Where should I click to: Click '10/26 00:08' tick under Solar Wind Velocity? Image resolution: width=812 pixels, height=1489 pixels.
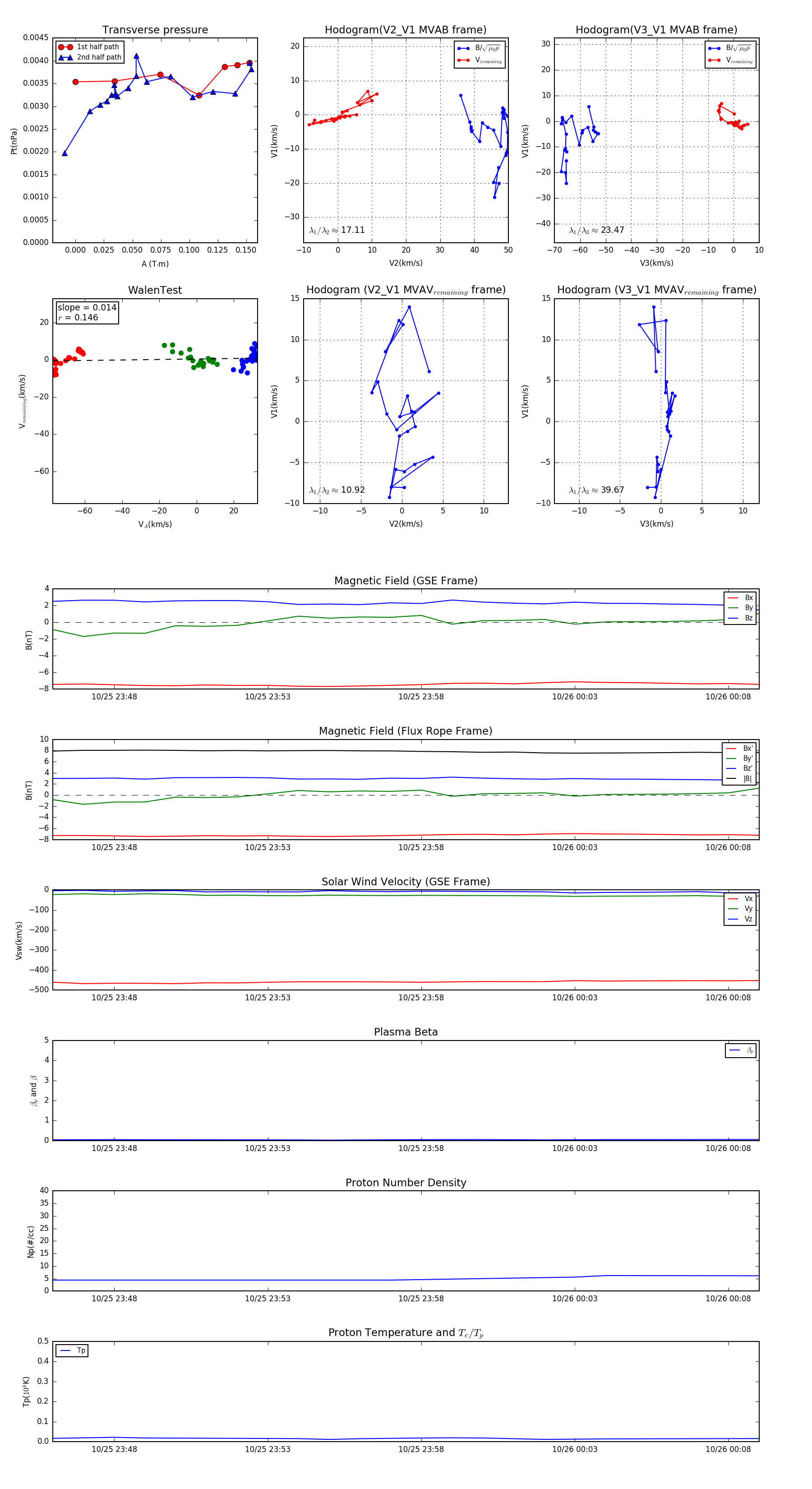coord(728,998)
